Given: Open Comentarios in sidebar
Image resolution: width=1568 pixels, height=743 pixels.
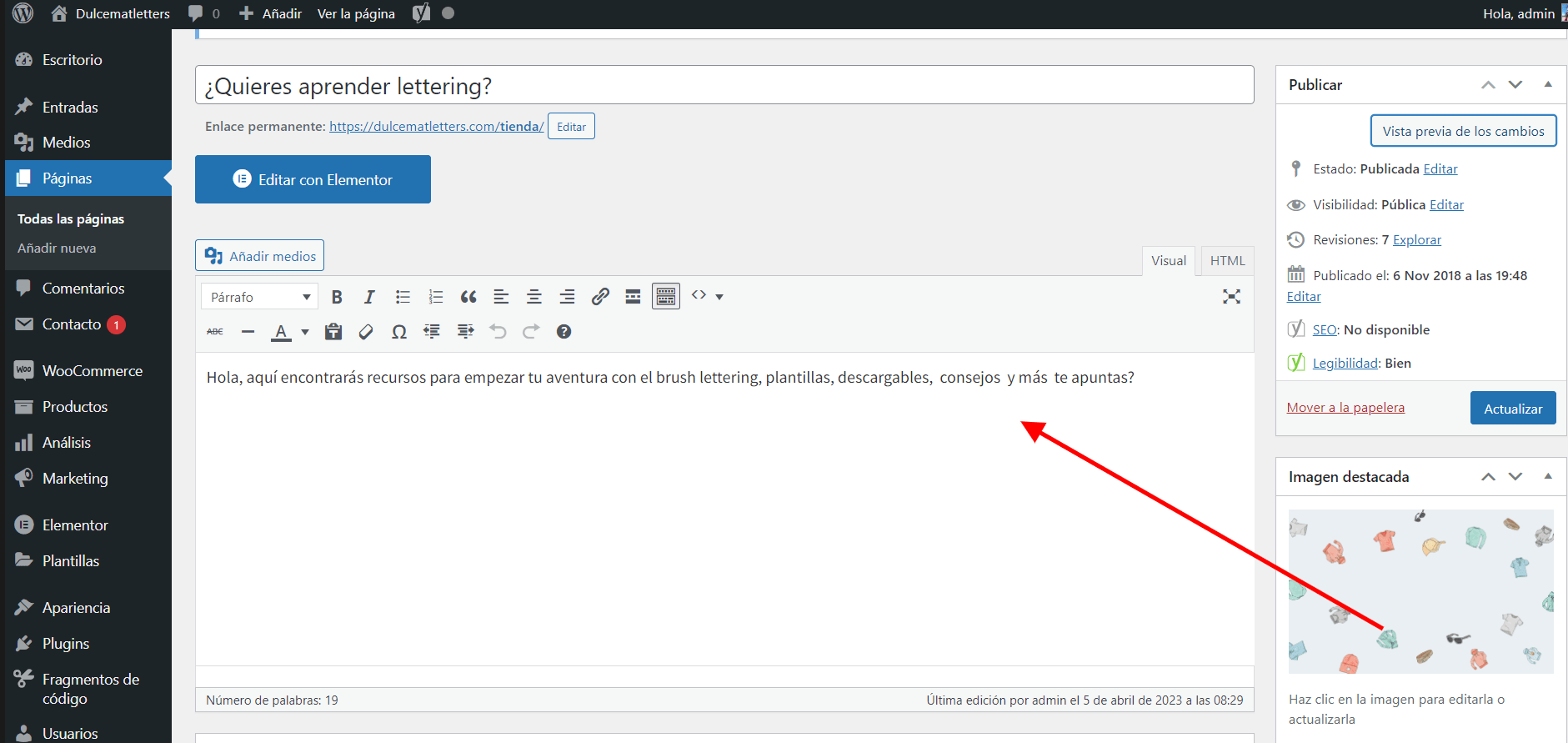Looking at the screenshot, I should point(83,289).
